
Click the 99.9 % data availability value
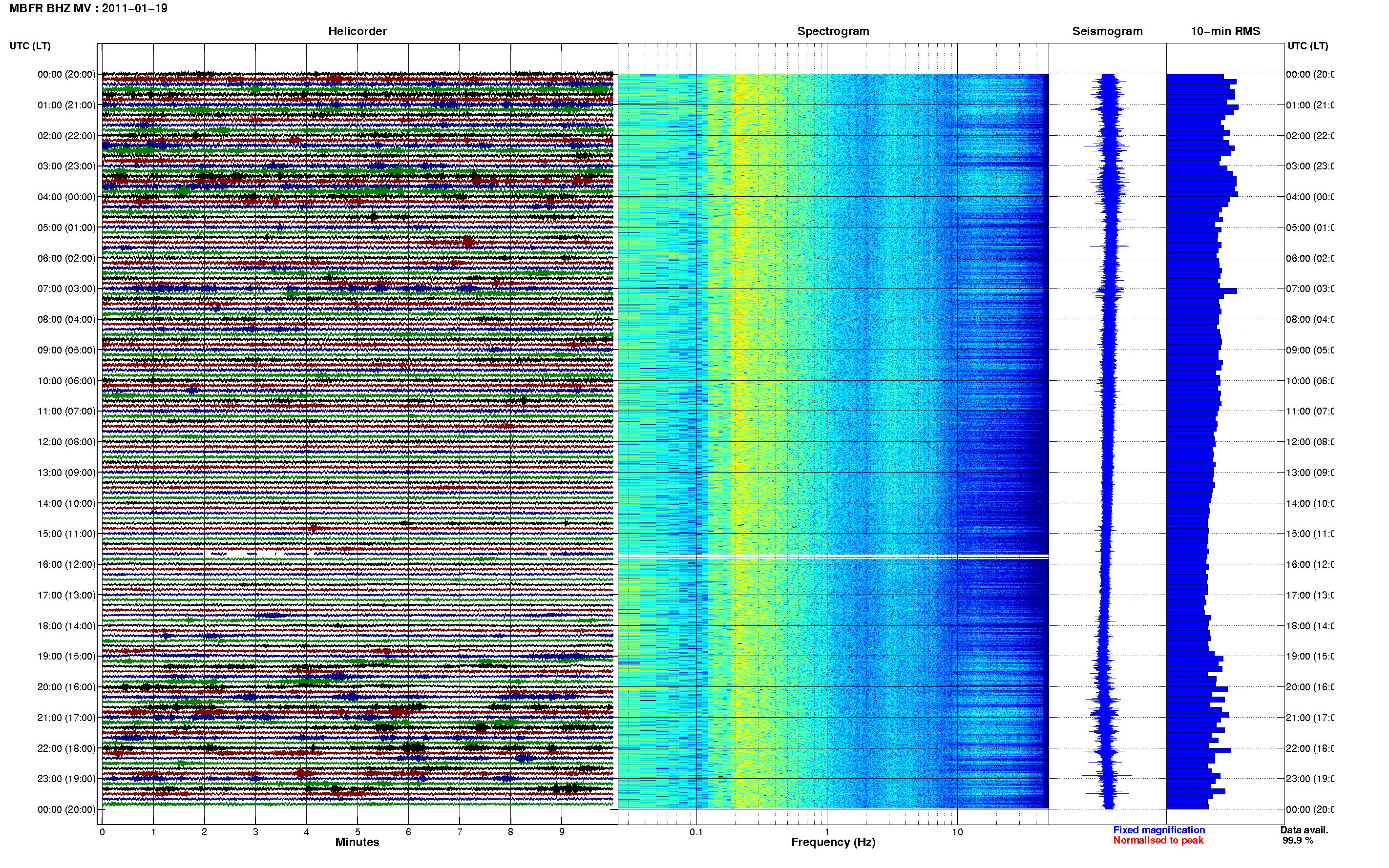(1298, 841)
